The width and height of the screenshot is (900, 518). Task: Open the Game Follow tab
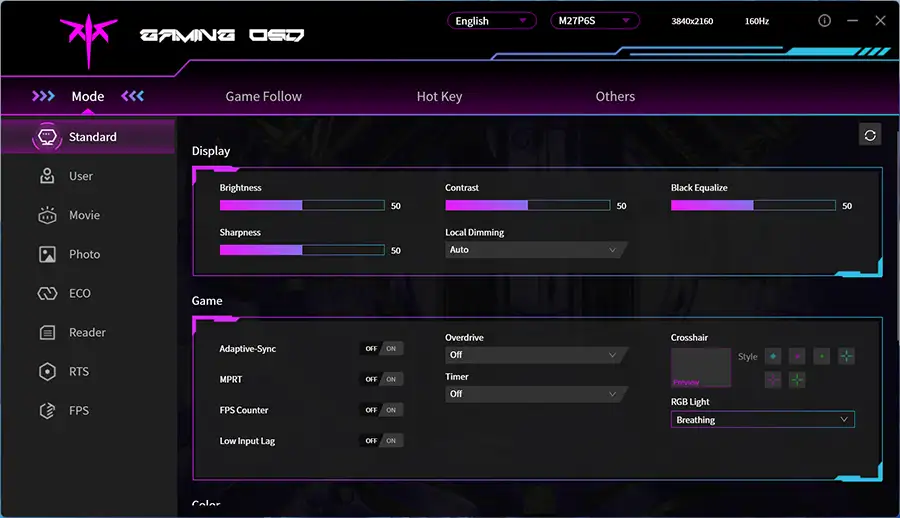click(263, 96)
